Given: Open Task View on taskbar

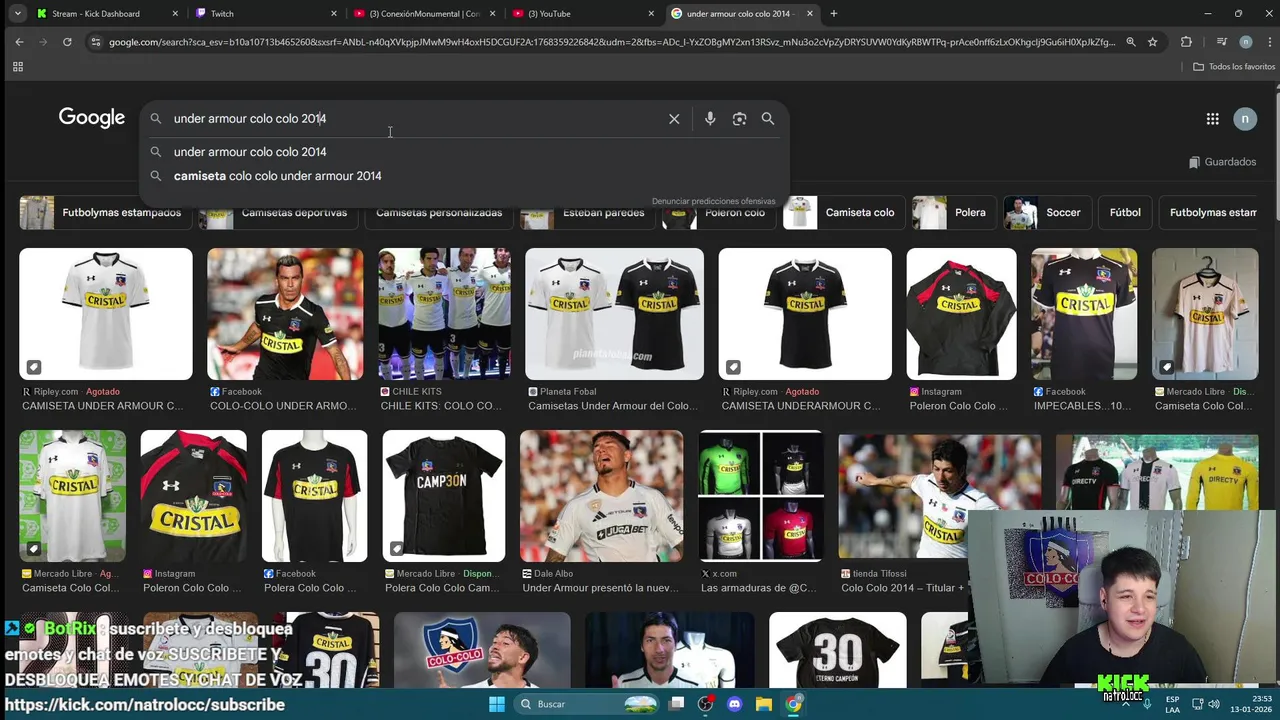Looking at the screenshot, I should (677, 704).
